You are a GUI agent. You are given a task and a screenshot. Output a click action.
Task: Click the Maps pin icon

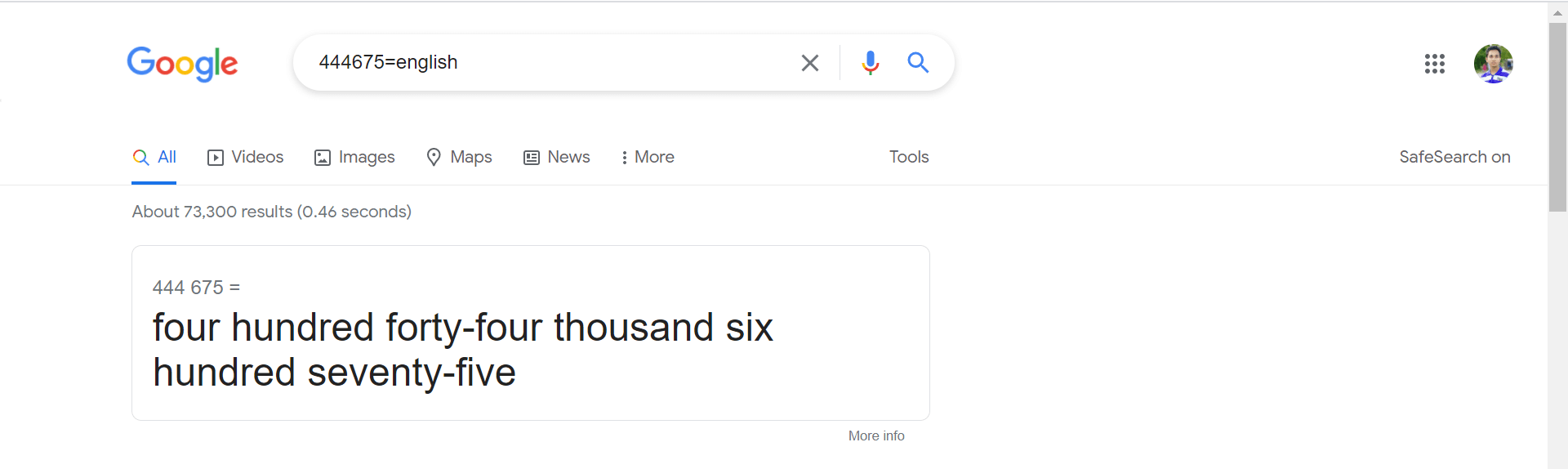click(434, 157)
